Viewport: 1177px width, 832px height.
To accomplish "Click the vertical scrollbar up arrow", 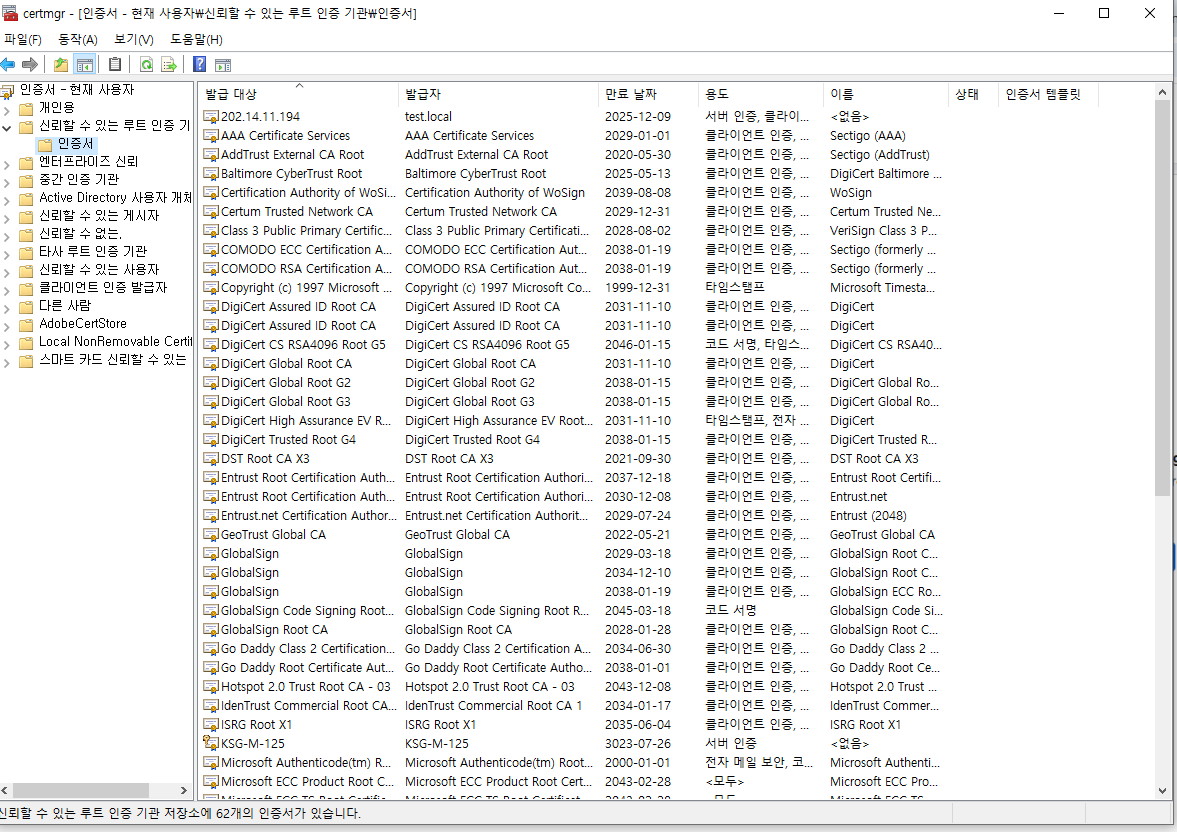I will click(x=1162, y=92).
